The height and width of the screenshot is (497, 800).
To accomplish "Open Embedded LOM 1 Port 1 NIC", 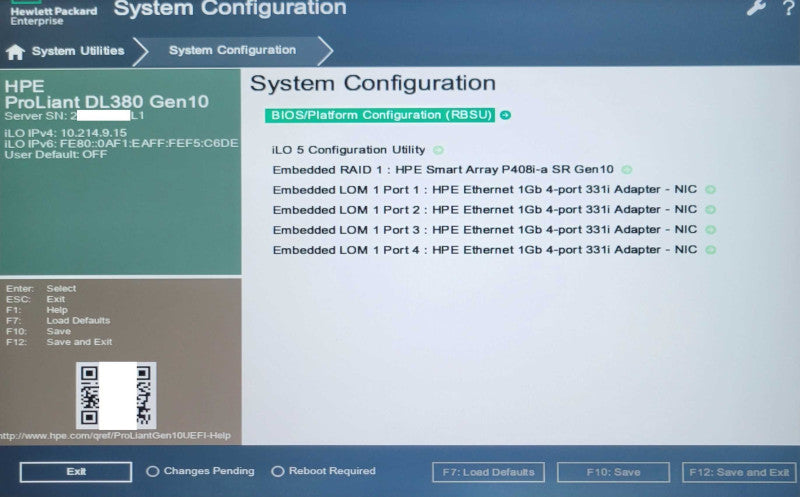I will pos(485,190).
